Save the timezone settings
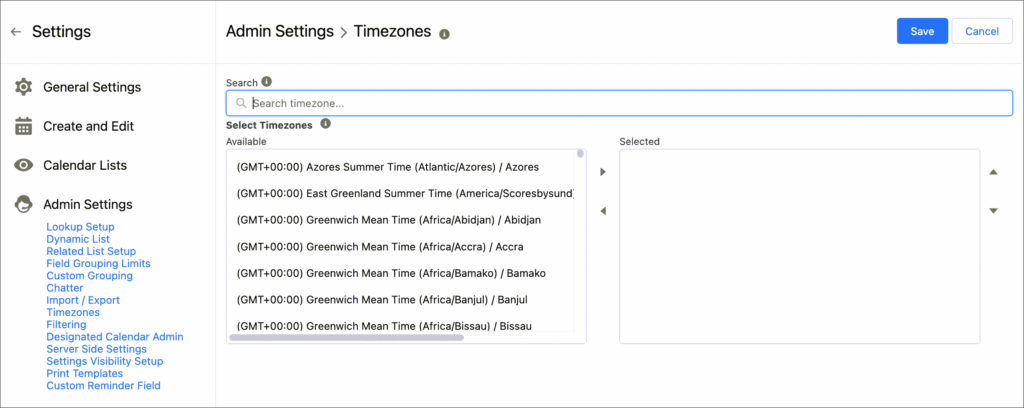 [922, 32]
